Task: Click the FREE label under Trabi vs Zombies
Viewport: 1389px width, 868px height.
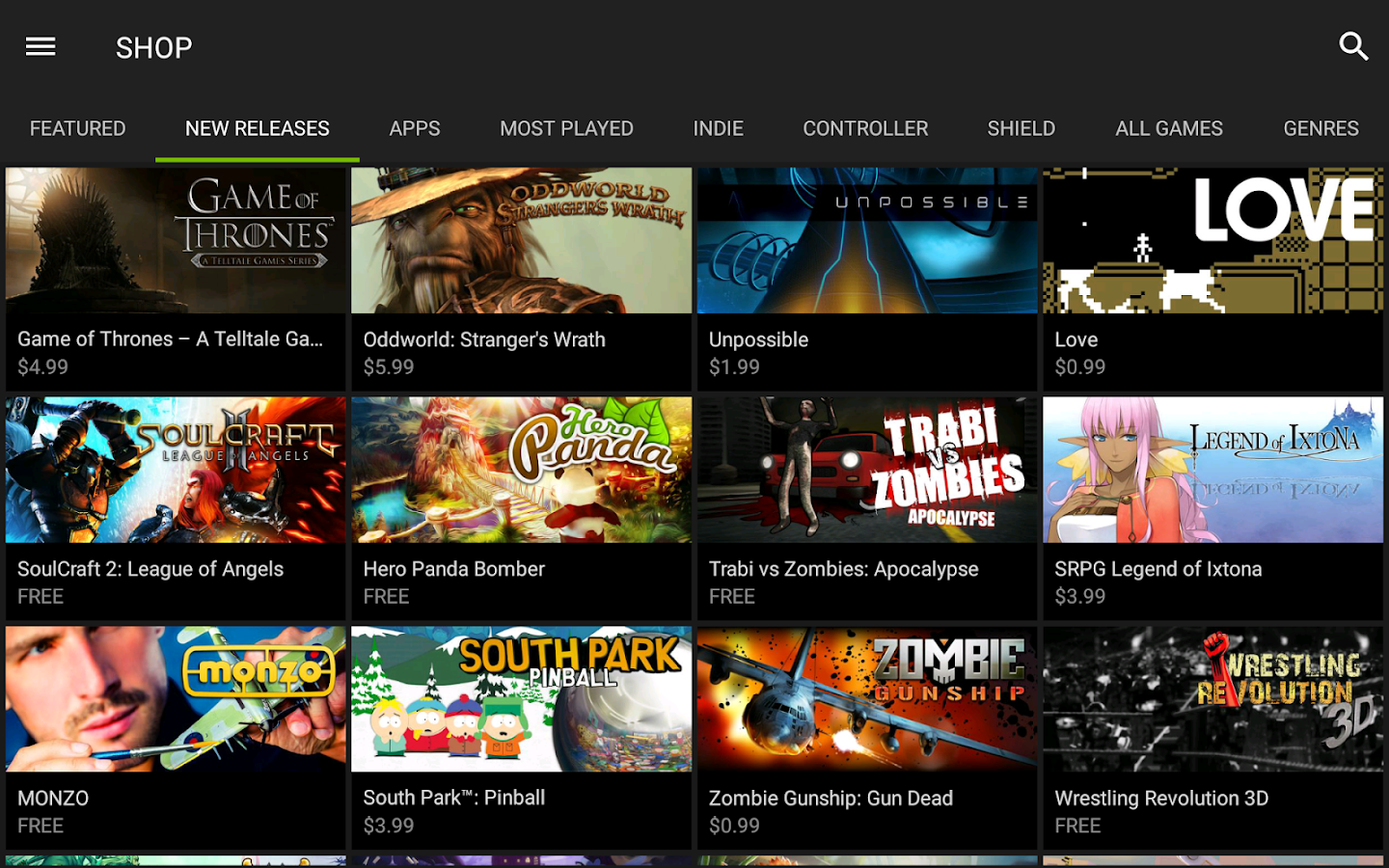Action: 732,596
